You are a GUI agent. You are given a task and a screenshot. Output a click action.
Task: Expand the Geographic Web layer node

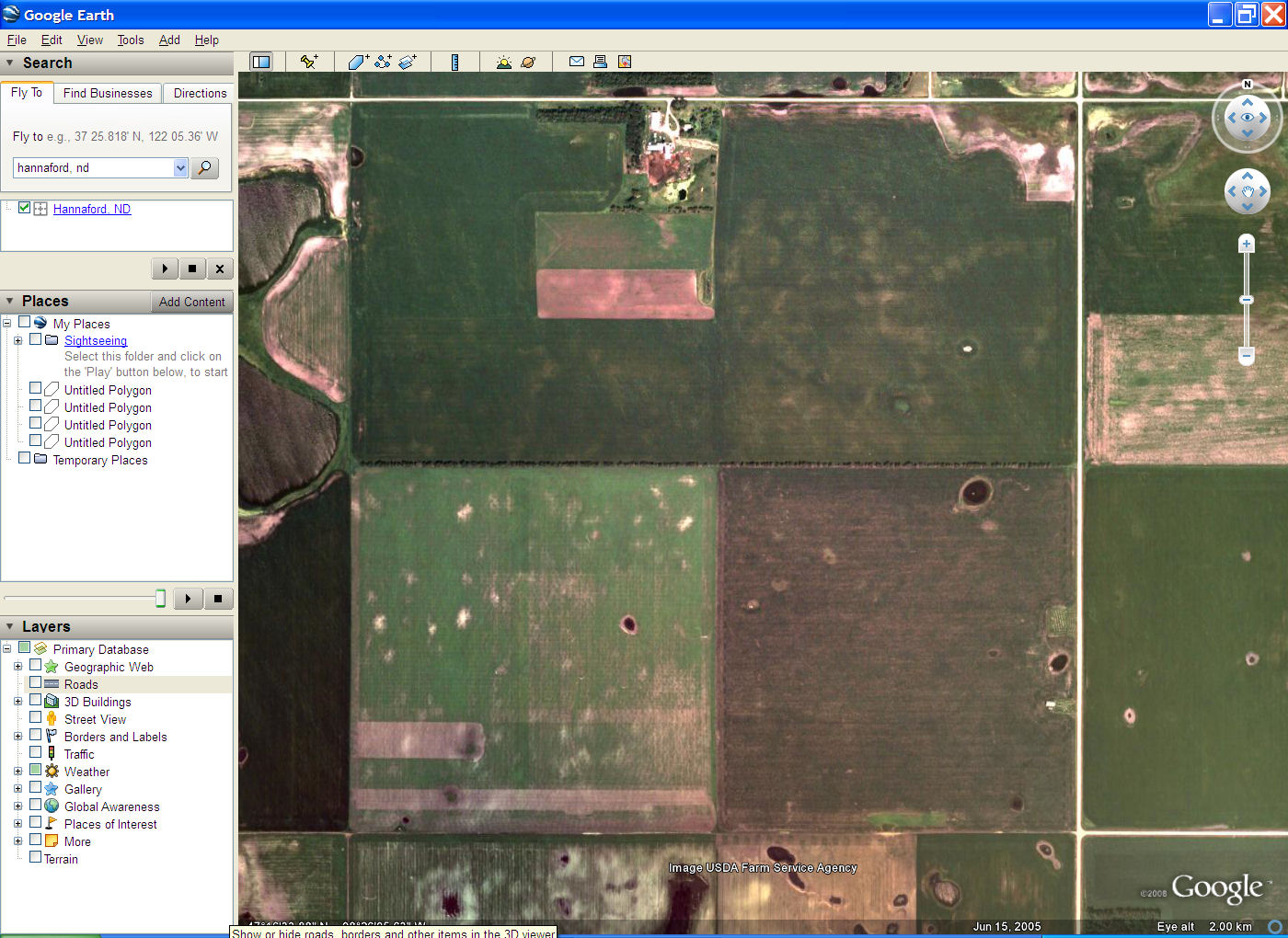(17, 667)
